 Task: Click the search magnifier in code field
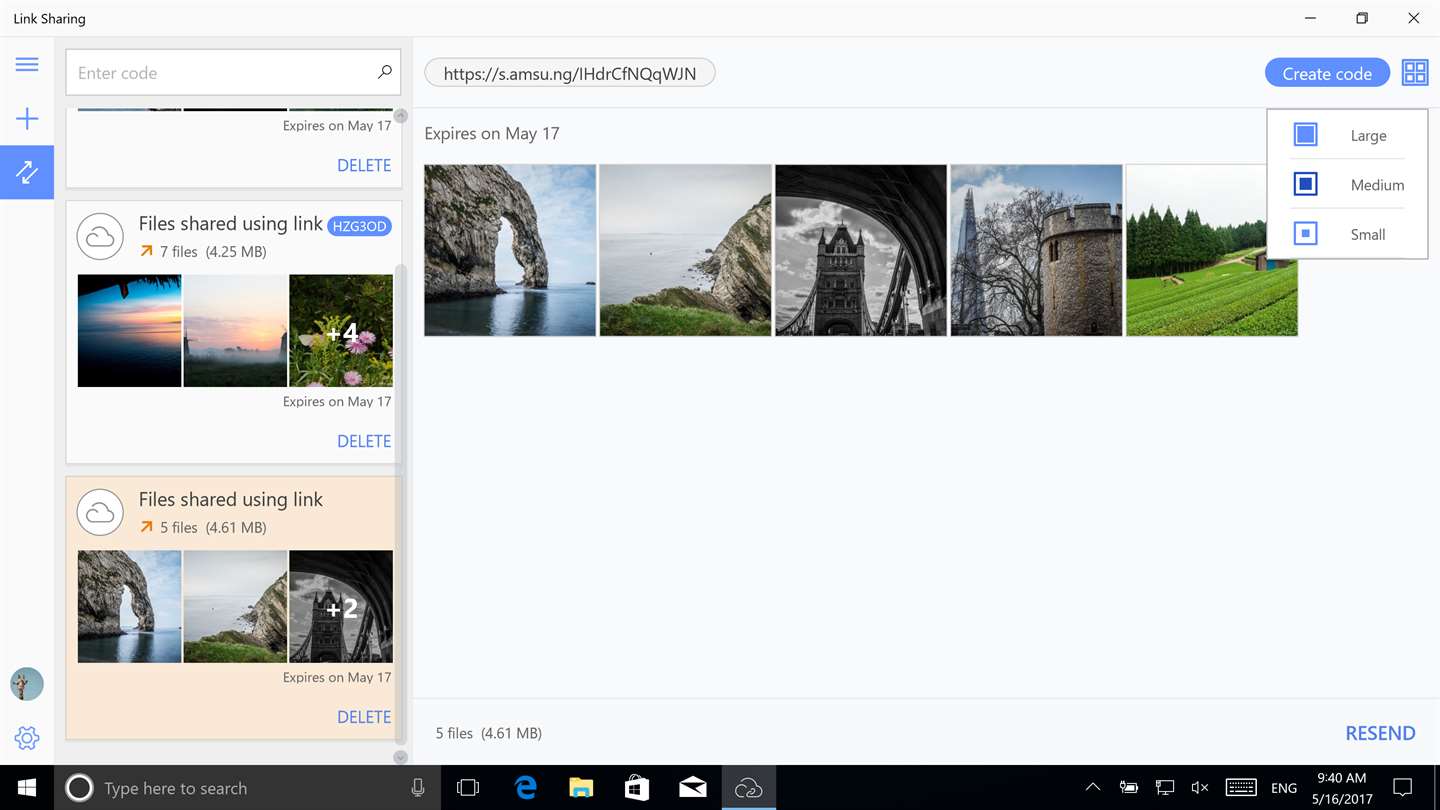click(384, 72)
